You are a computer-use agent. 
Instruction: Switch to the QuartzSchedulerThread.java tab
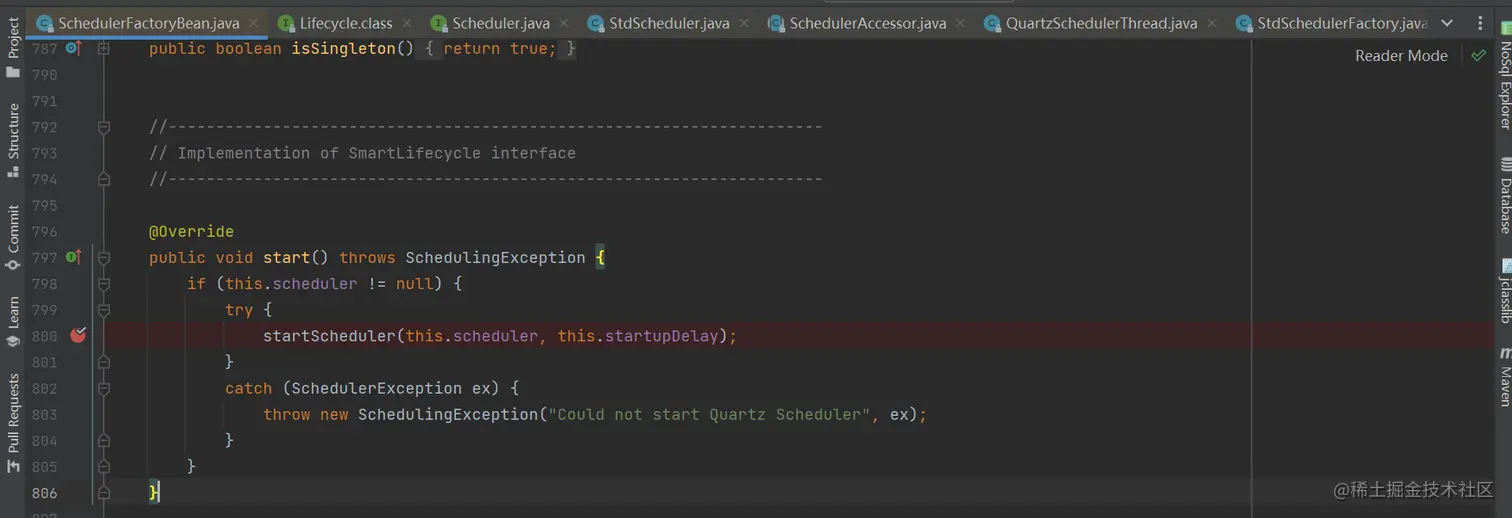(1101, 23)
